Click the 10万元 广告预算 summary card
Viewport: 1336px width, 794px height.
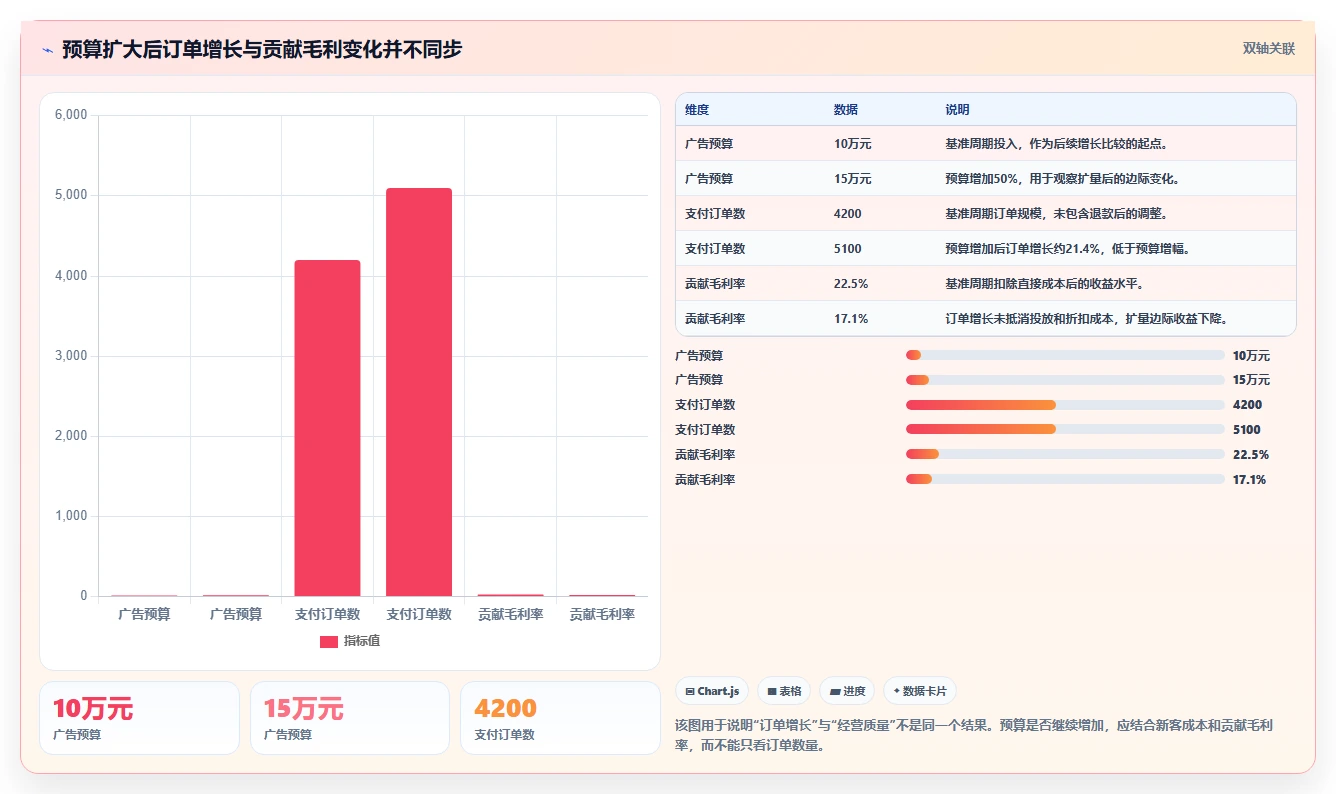pyautogui.click(x=139, y=718)
